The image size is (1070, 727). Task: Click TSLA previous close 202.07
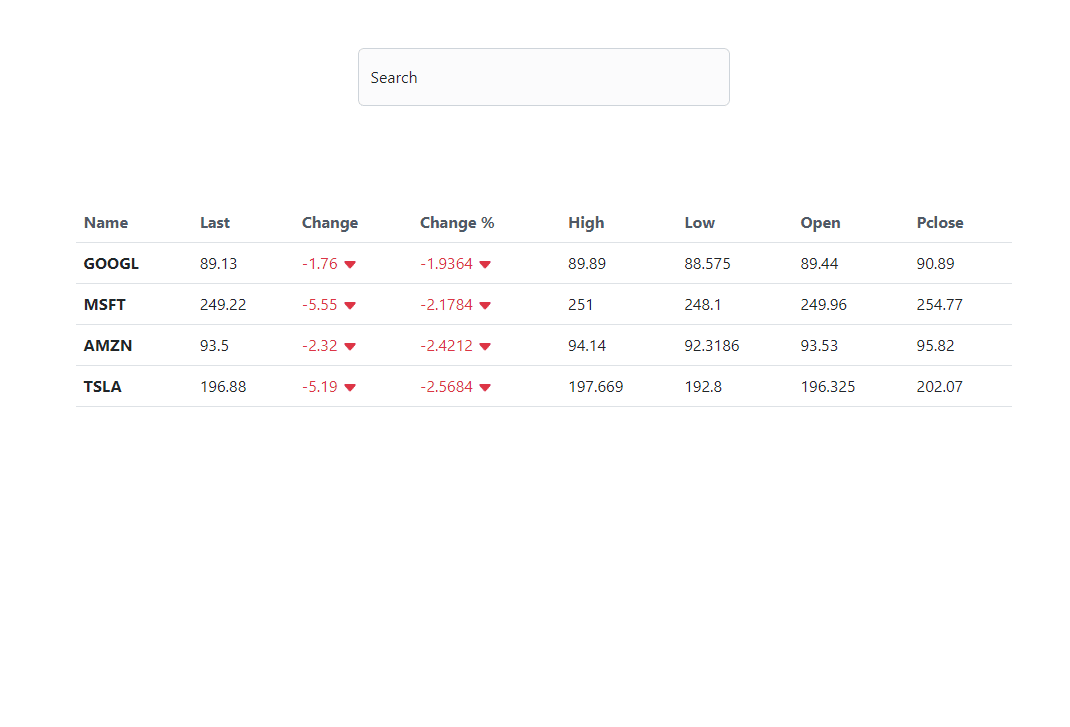tap(940, 386)
